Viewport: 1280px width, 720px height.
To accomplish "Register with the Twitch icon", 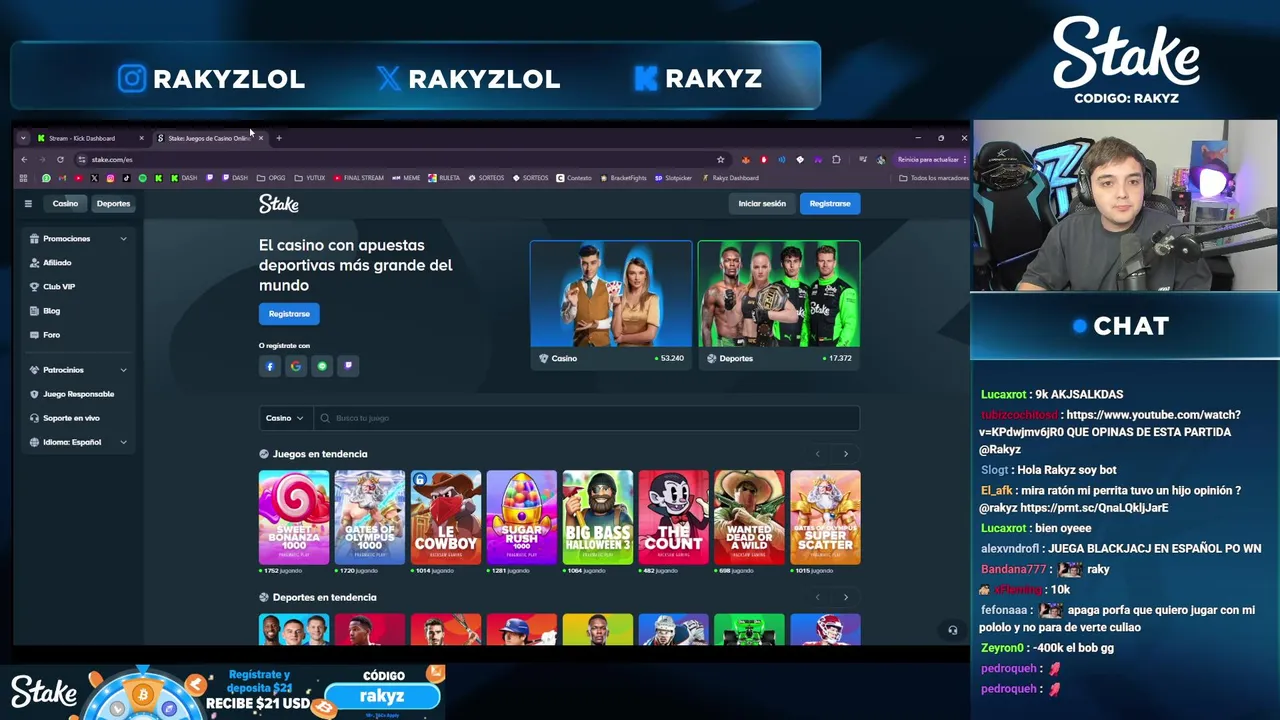I will (348, 366).
